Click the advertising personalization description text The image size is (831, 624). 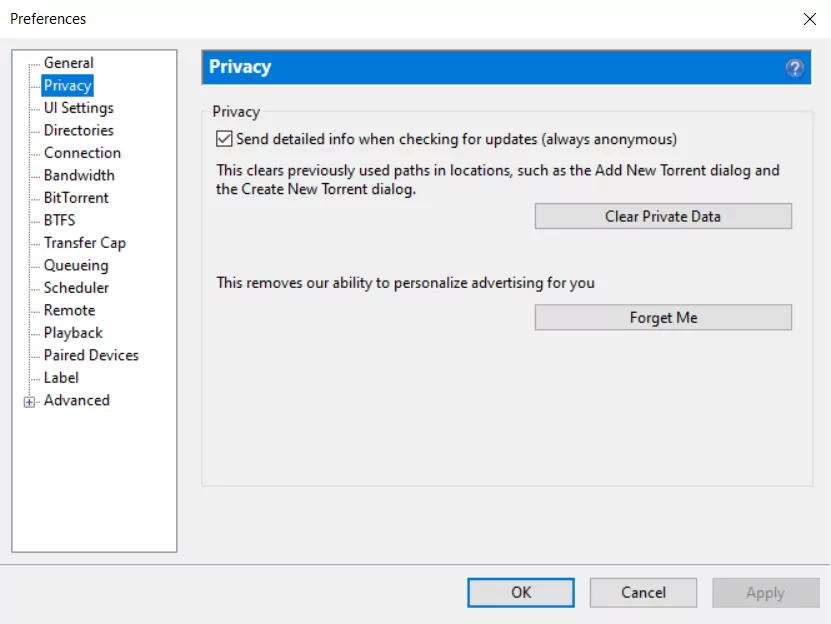pos(405,283)
